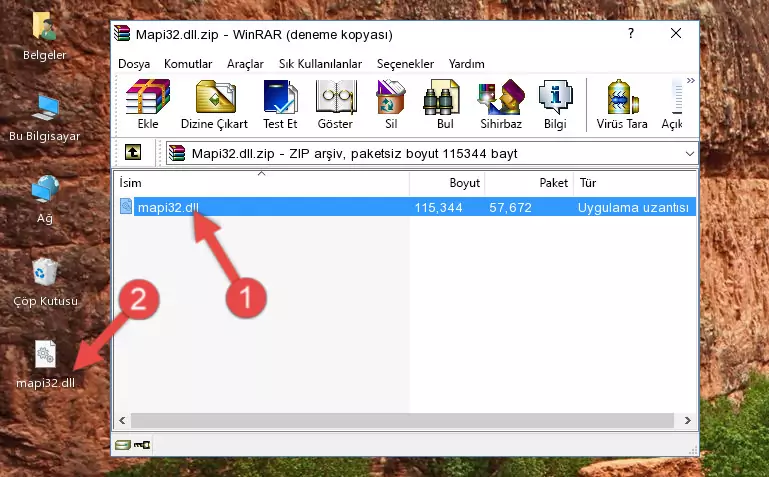Click the horizontal scrollbar track
Image resolution: width=769 pixels, height=477 pixels.
[402, 420]
